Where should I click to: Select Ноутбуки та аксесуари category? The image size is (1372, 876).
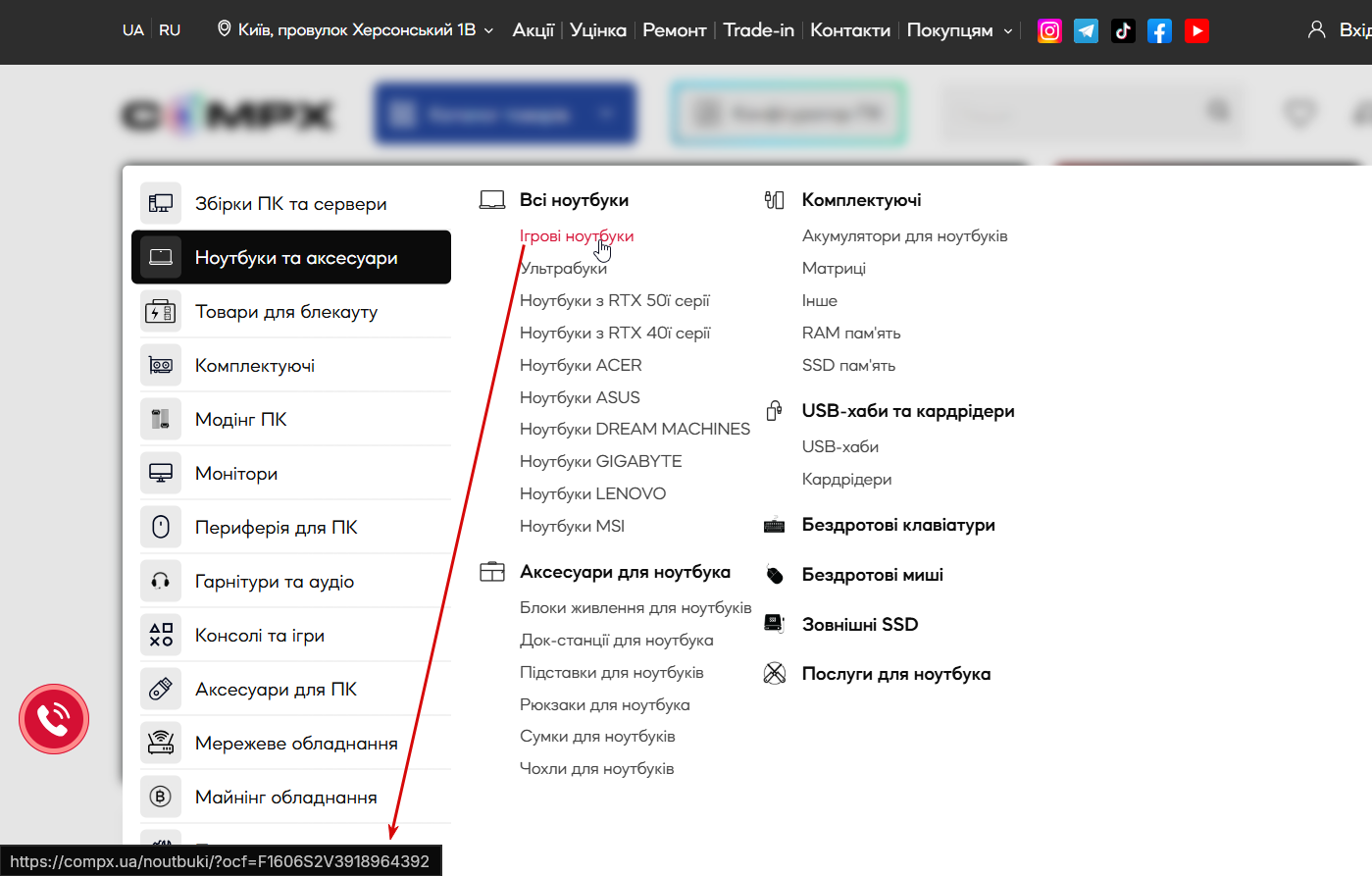point(291,257)
